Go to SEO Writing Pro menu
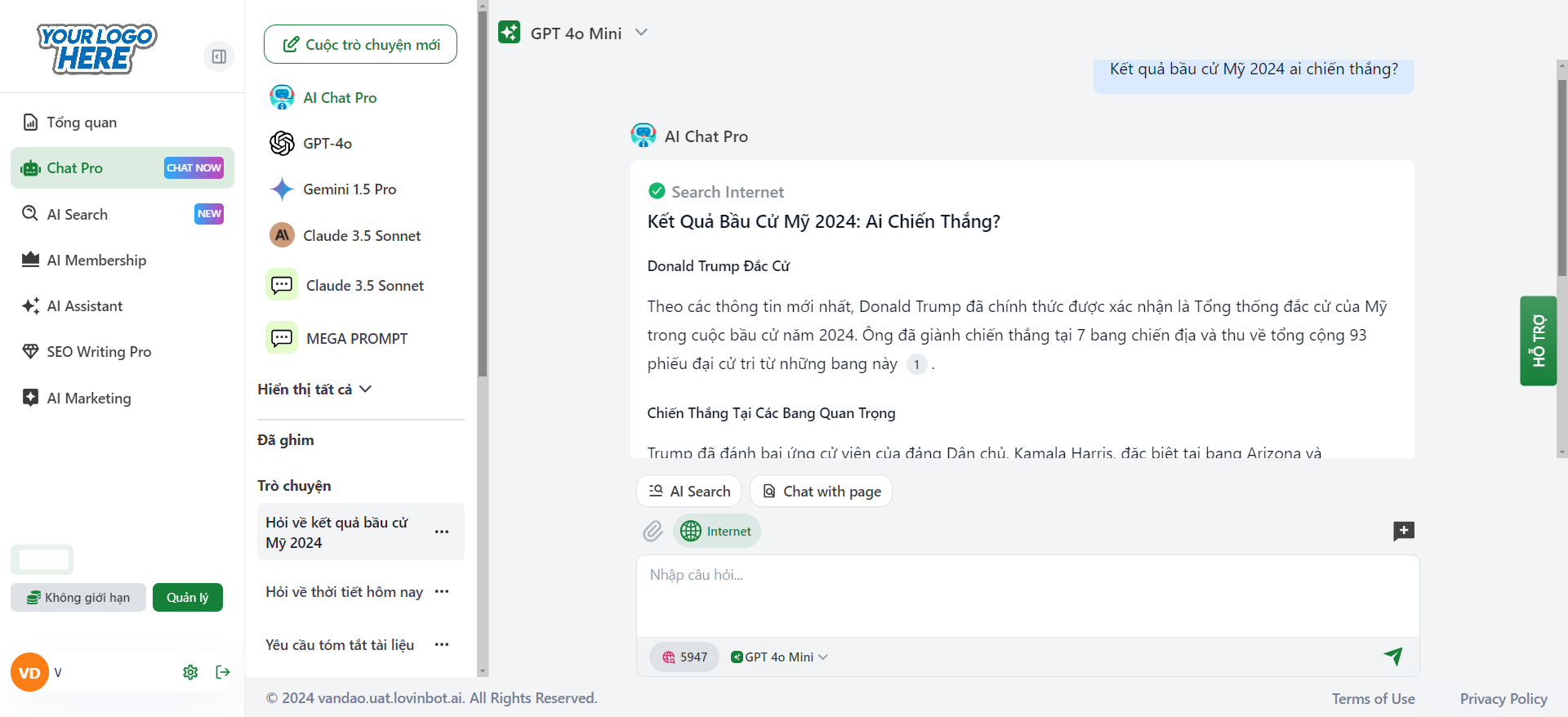This screenshot has height=717, width=1568. click(x=99, y=352)
